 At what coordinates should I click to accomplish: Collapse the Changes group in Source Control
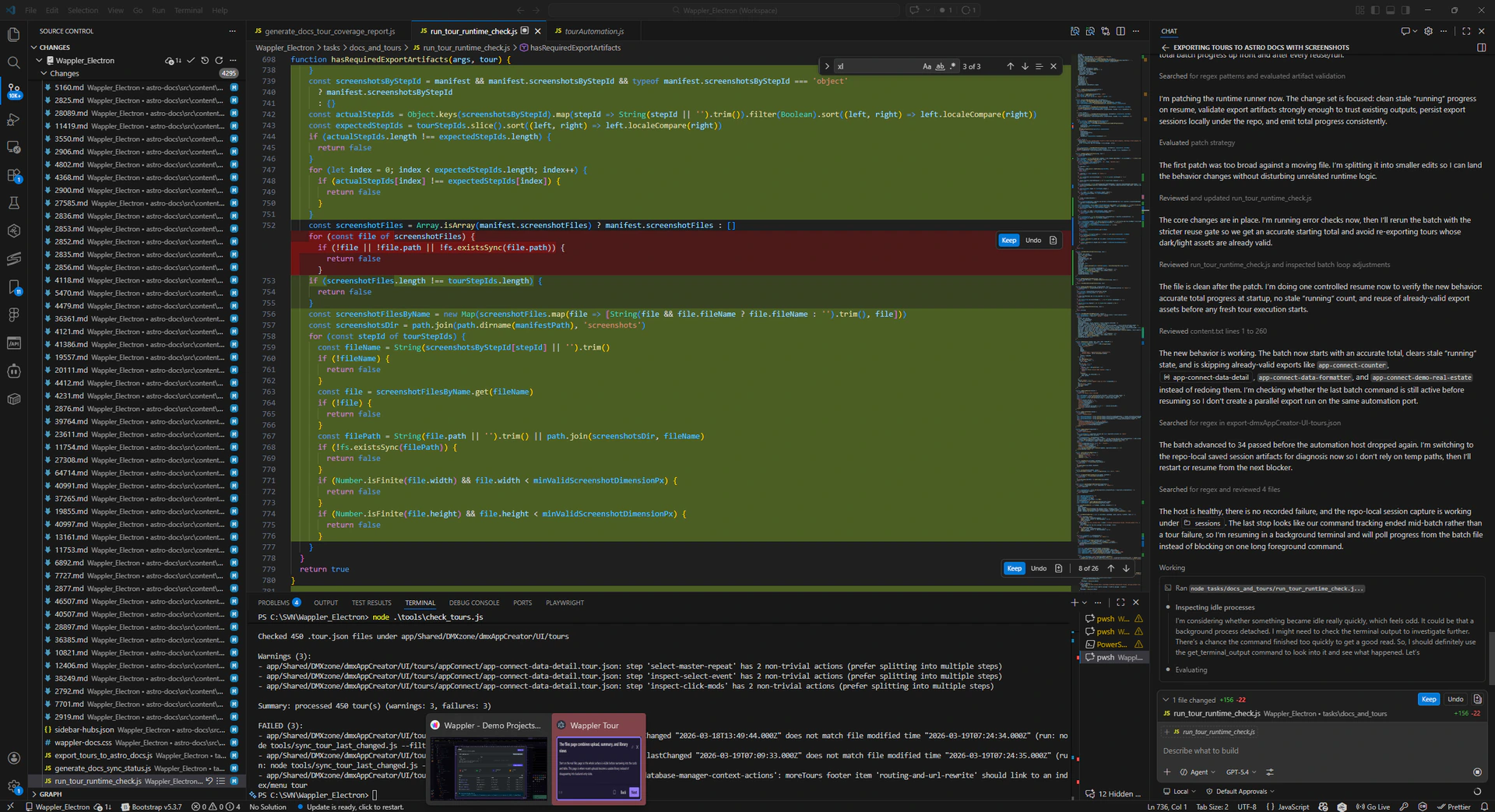(44, 73)
